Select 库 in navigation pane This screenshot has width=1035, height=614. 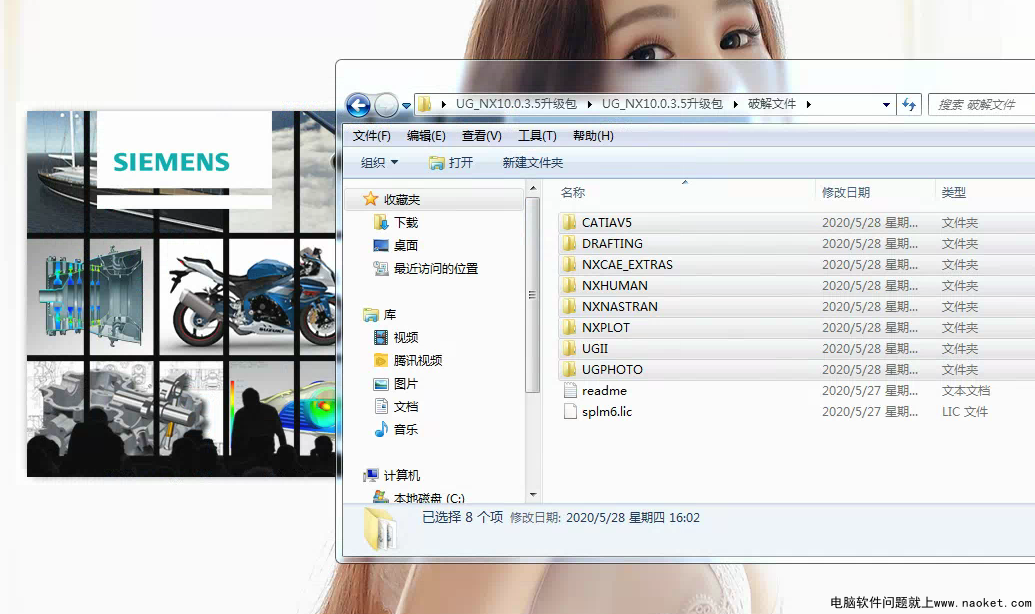point(380,315)
